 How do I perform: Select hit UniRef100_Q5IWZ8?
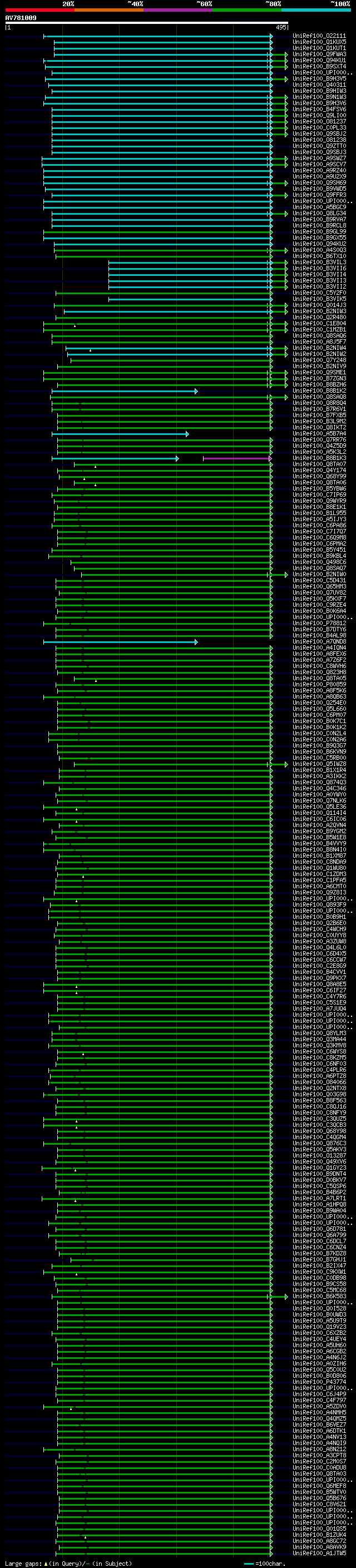click(319, 763)
